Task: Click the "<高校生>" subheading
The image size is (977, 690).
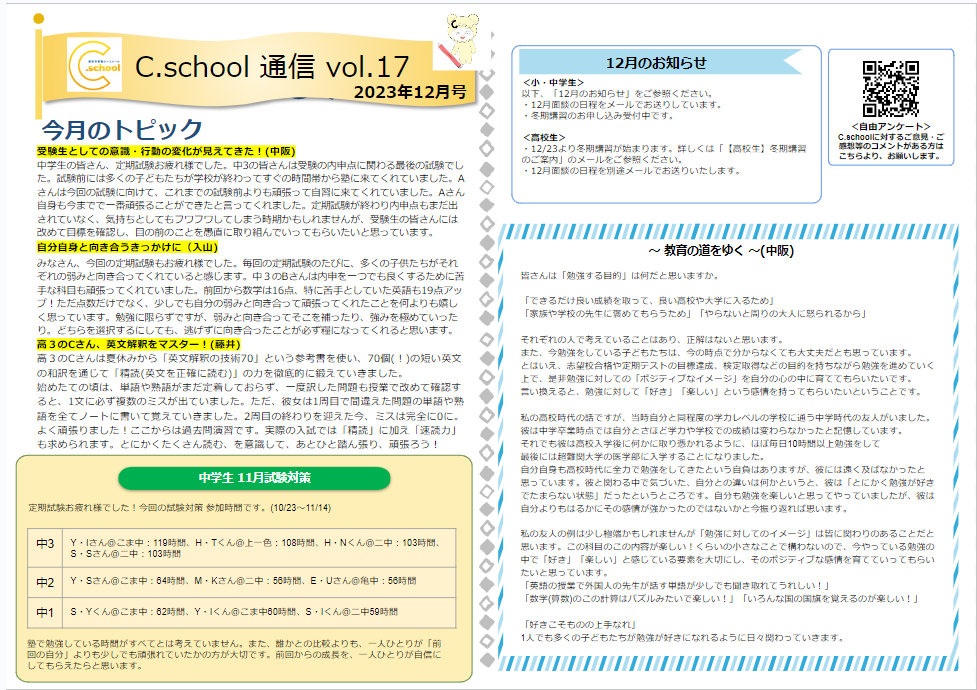Action: (x=545, y=137)
